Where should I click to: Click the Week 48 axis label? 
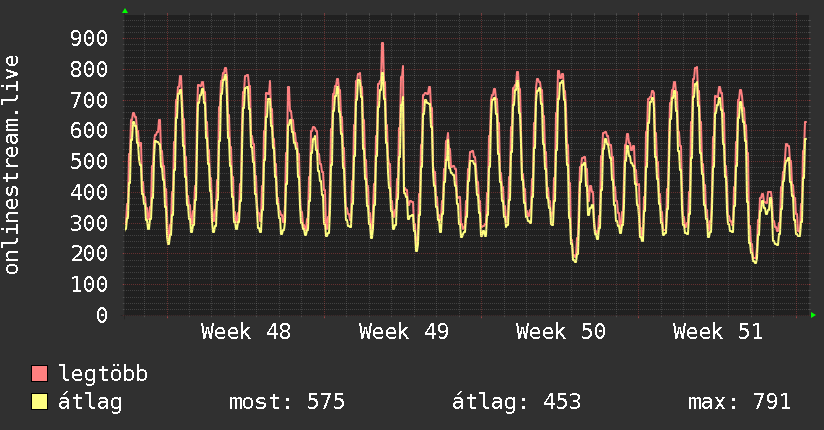pyautogui.click(x=246, y=332)
